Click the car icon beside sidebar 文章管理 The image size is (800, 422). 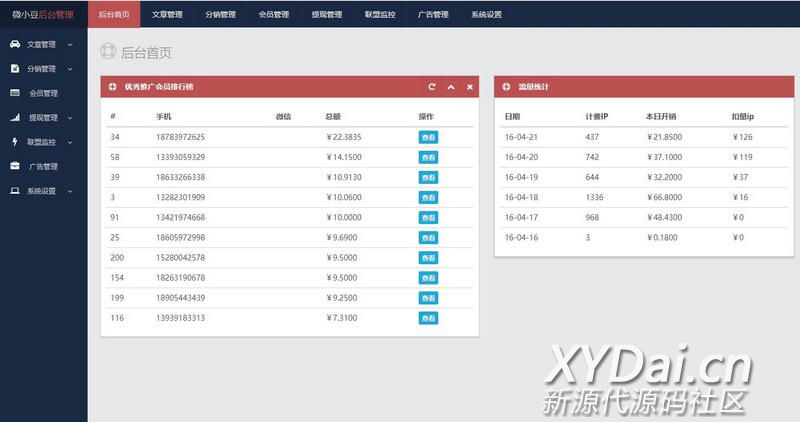click(x=15, y=44)
